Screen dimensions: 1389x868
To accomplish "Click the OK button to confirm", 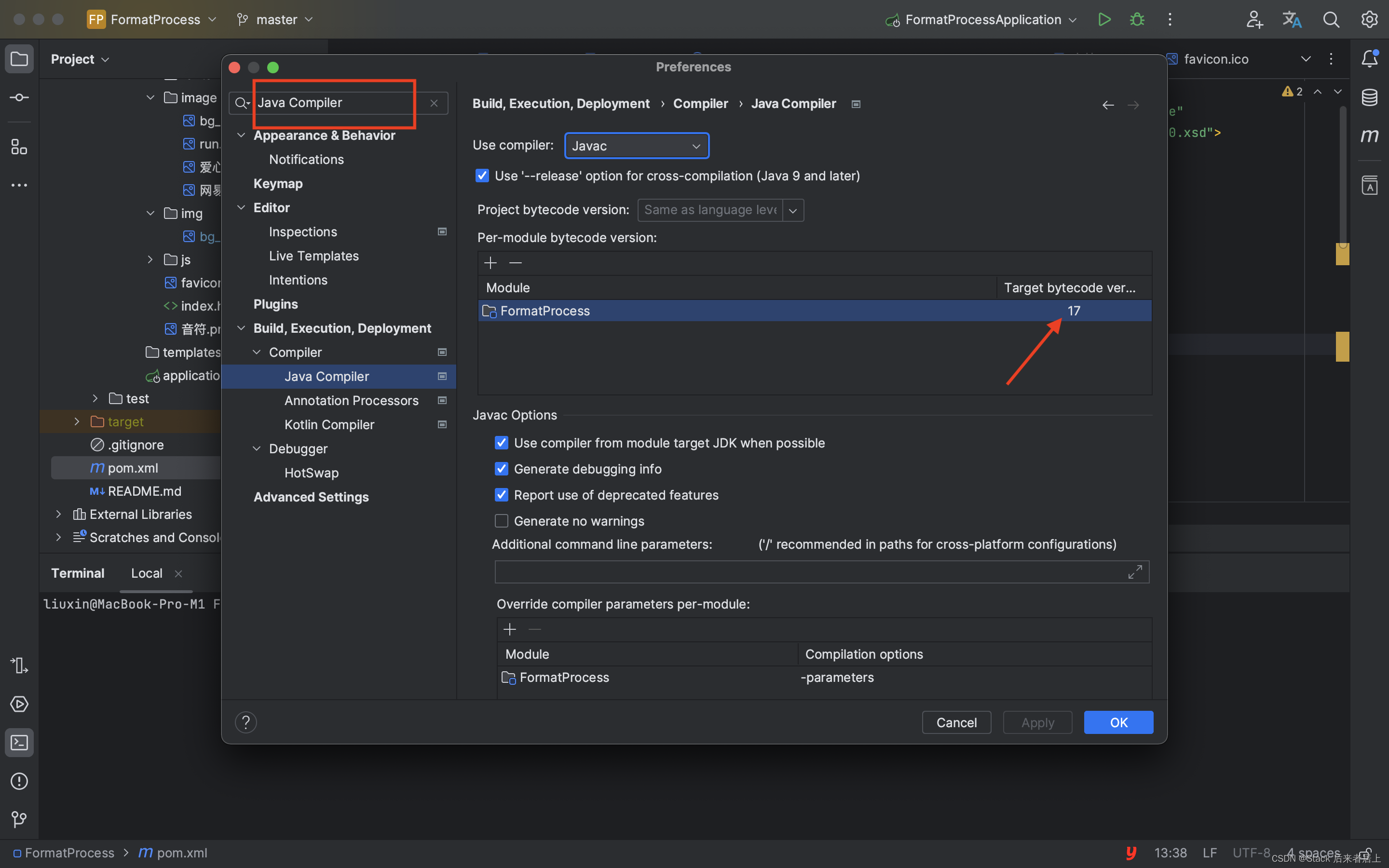I will point(1118,722).
